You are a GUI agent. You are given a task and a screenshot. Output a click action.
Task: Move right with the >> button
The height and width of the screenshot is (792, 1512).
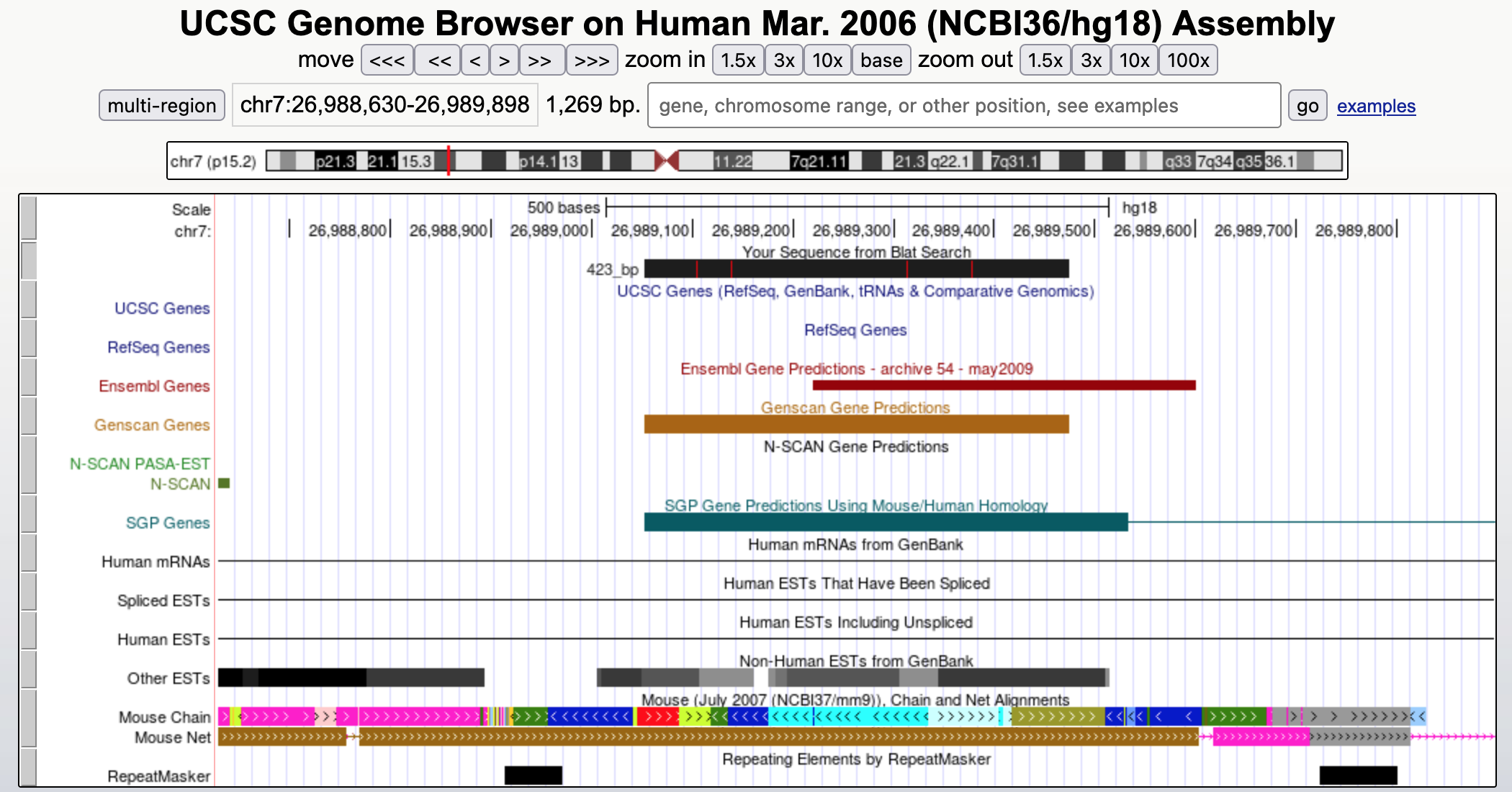tap(541, 60)
